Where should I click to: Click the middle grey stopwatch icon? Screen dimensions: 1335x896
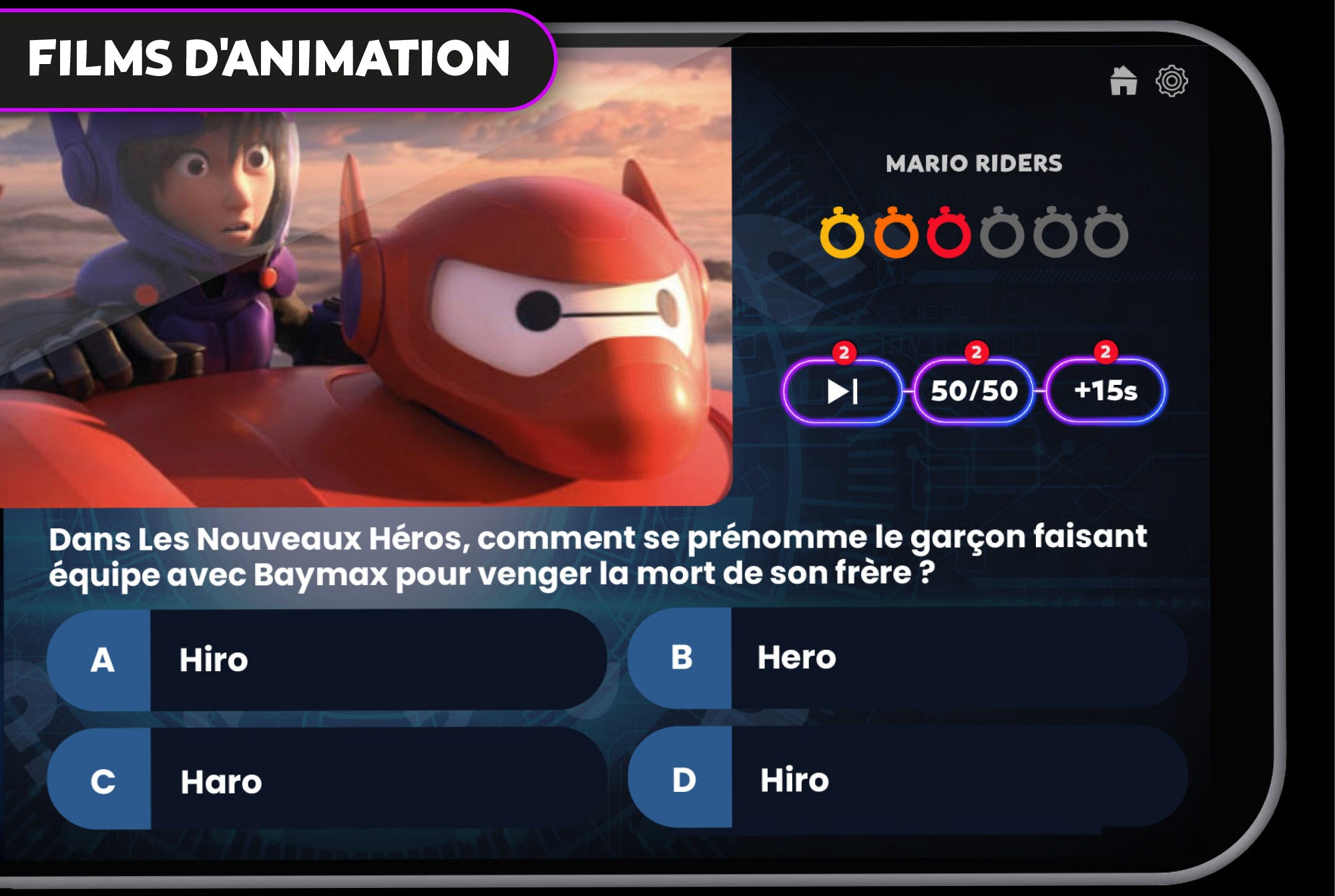pos(1055,232)
